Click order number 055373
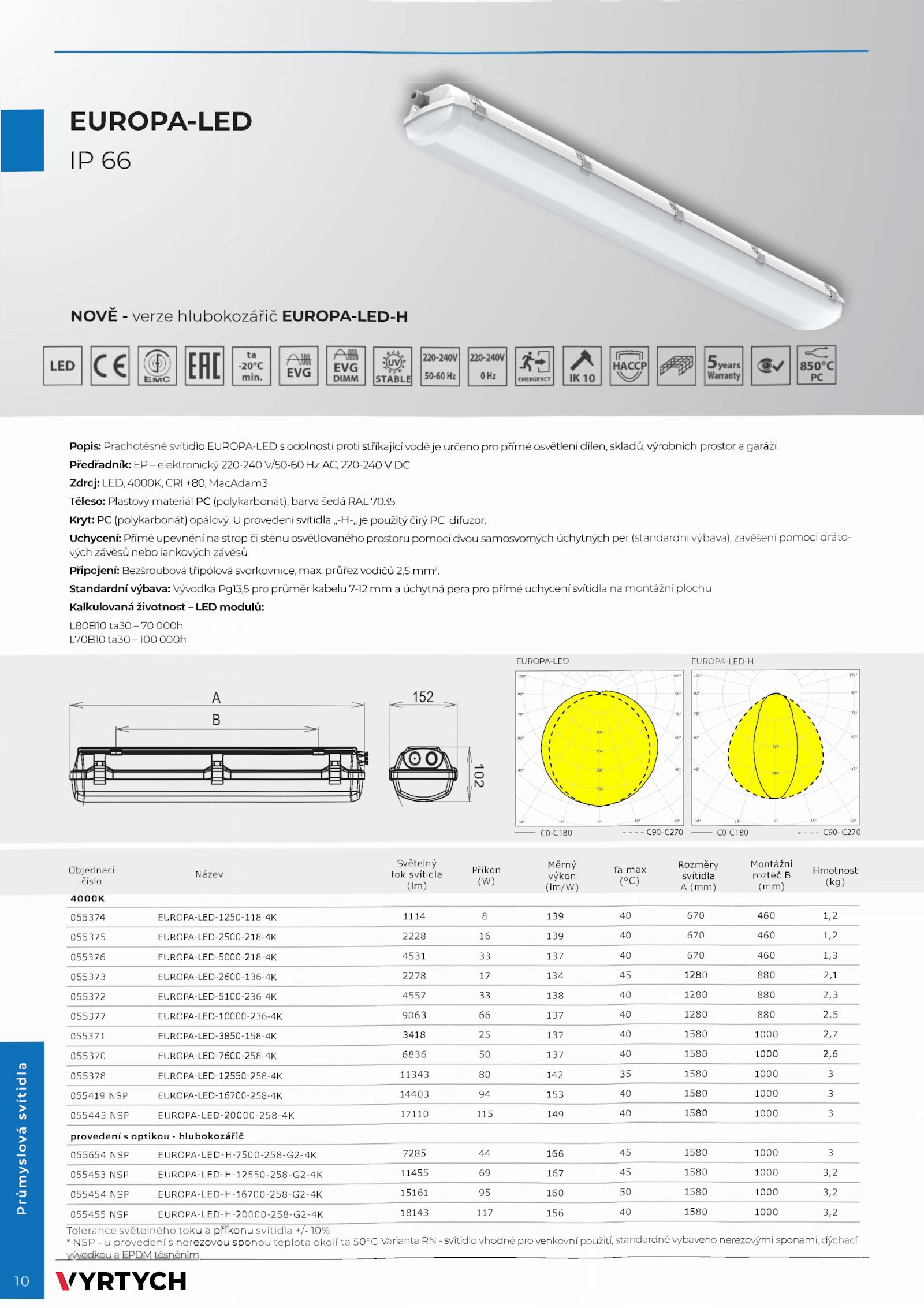Image resolution: width=924 pixels, height=1308 pixels. pos(88,977)
